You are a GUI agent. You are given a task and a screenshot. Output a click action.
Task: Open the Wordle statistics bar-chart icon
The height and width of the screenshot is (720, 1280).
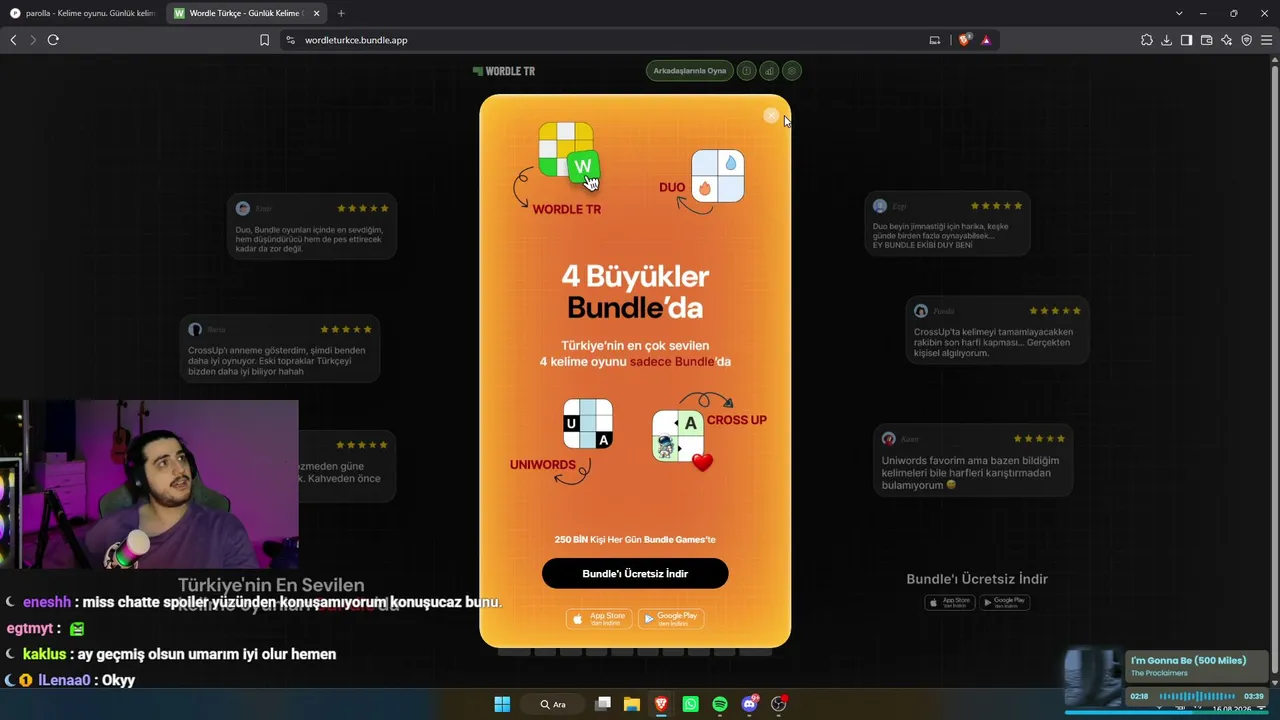769,71
